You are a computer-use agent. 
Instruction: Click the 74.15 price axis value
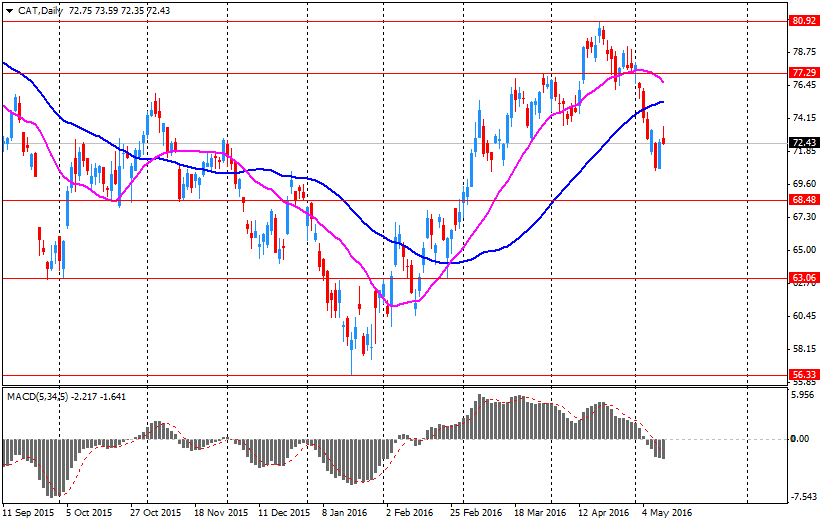(804, 118)
